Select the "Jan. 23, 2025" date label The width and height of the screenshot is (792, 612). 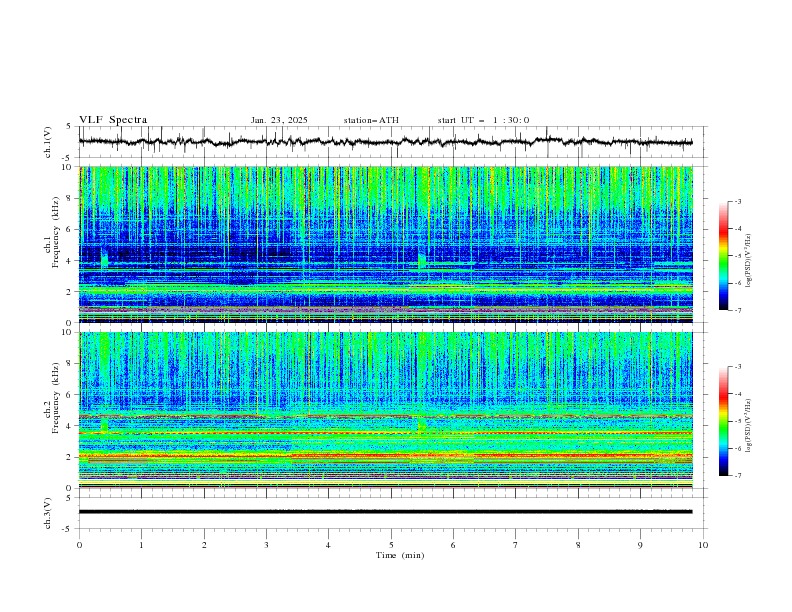[x=279, y=120]
